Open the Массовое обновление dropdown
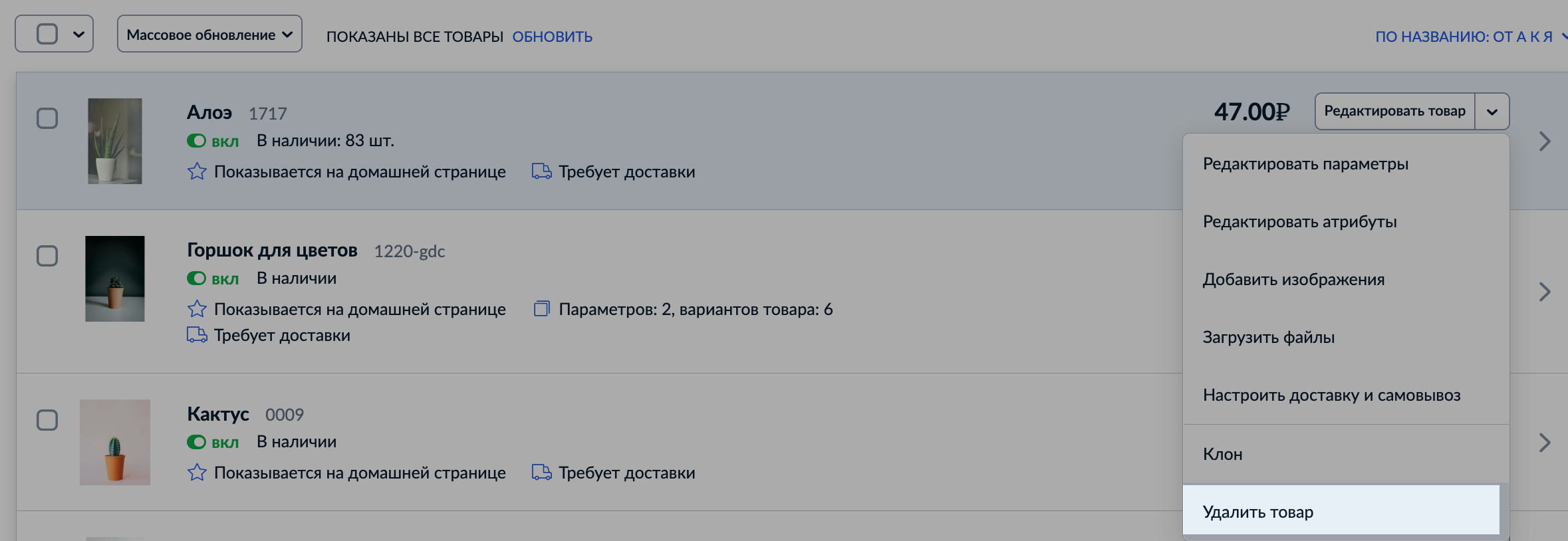Image resolution: width=1568 pixels, height=541 pixels. tap(209, 34)
